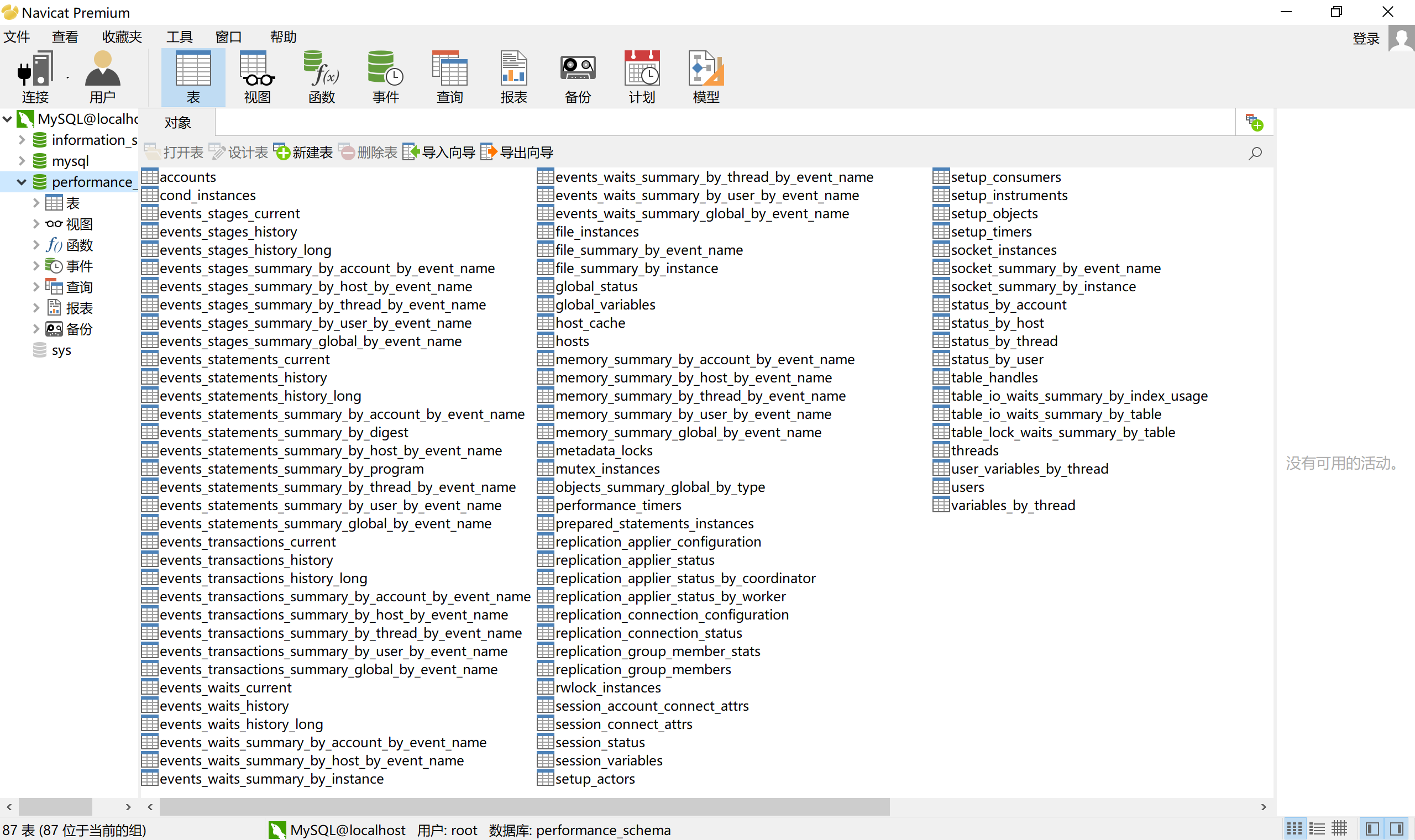Expand the mysql database node
This screenshot has width=1415, height=840.
tap(22, 161)
